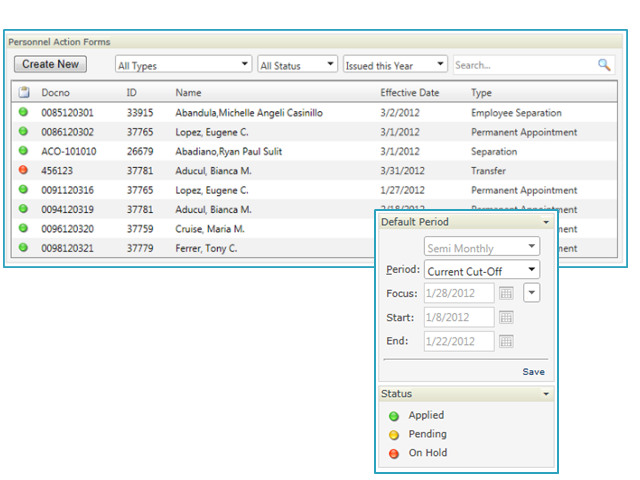Click the red On Hold legend icon
The image size is (640, 480).
point(394,454)
